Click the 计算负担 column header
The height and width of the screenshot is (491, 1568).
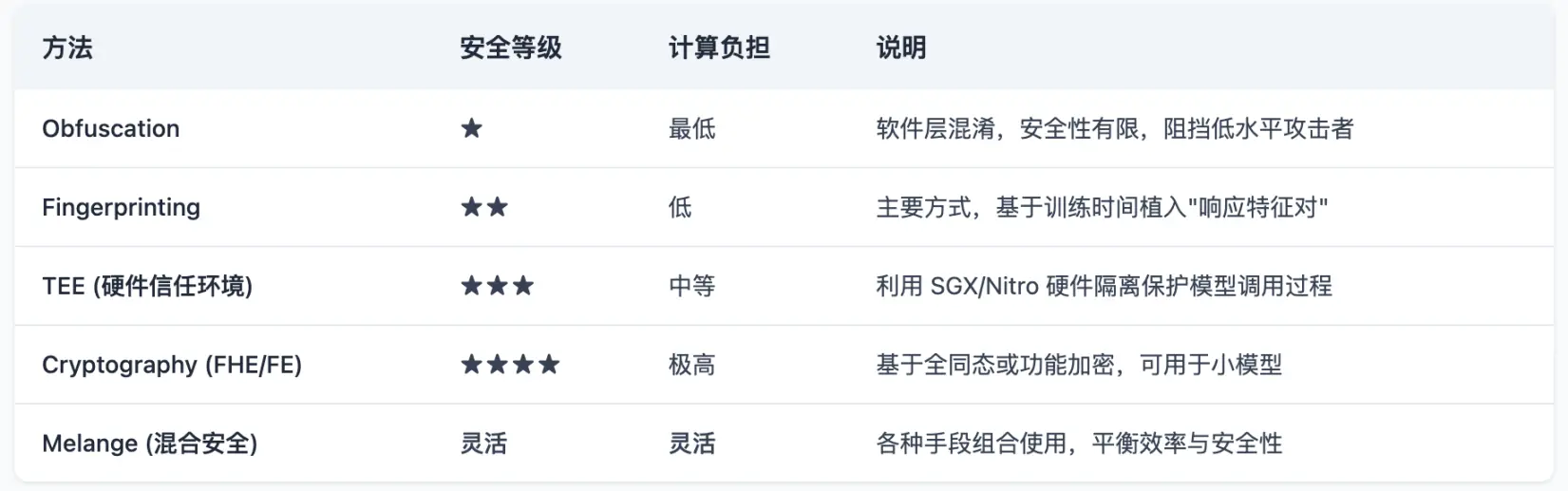pyautogui.click(x=719, y=47)
